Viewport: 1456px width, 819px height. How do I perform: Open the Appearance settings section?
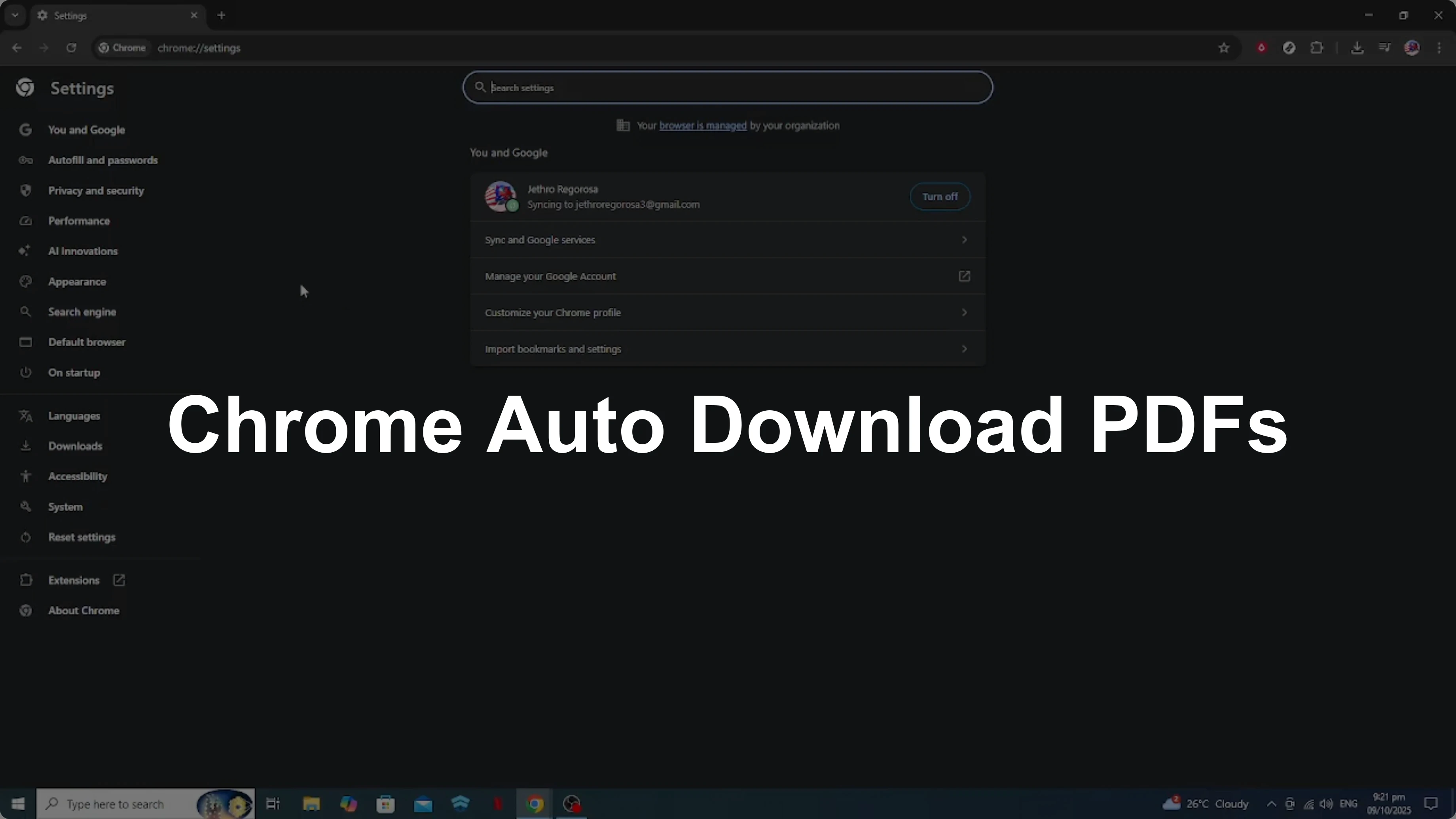[77, 281]
